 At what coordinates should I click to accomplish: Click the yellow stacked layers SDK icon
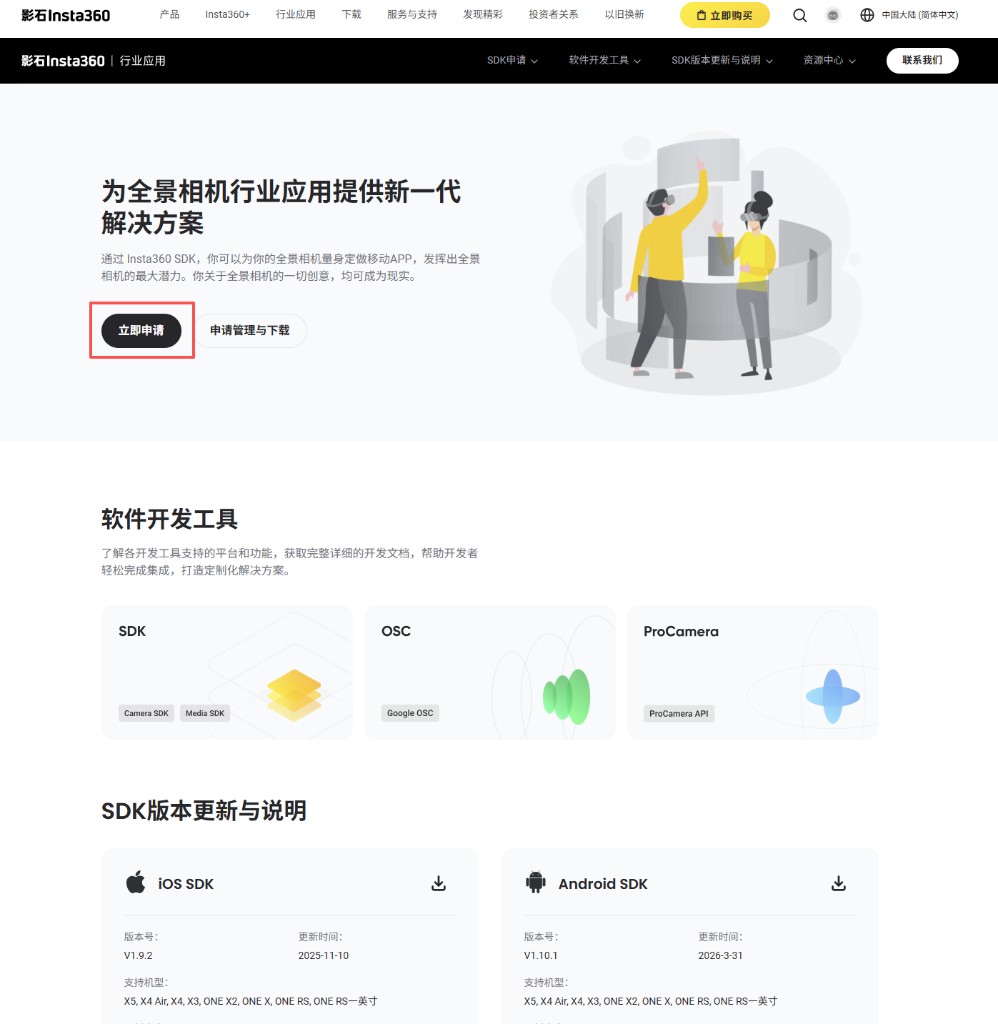coord(295,695)
